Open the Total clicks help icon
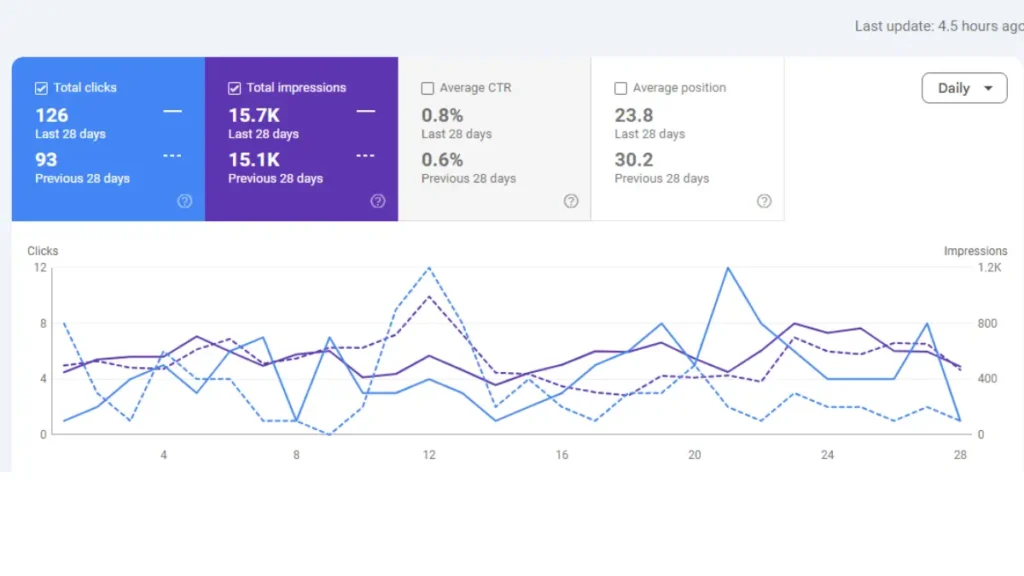 tap(185, 201)
